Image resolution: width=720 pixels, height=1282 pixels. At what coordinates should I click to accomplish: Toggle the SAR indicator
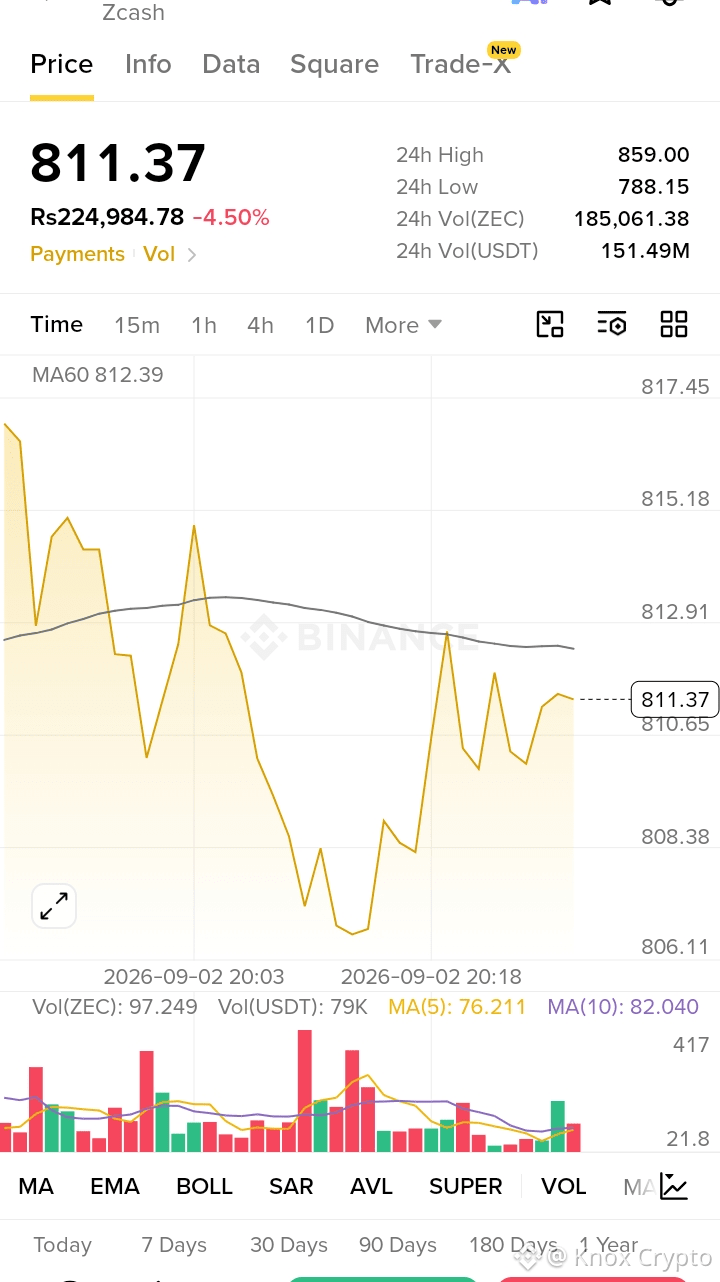click(291, 1186)
